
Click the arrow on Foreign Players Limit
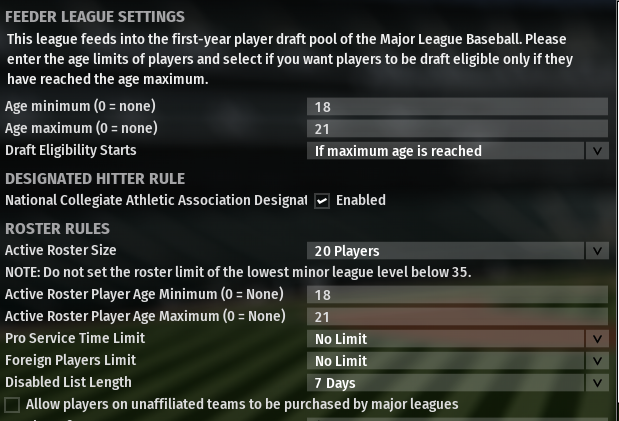click(597, 361)
